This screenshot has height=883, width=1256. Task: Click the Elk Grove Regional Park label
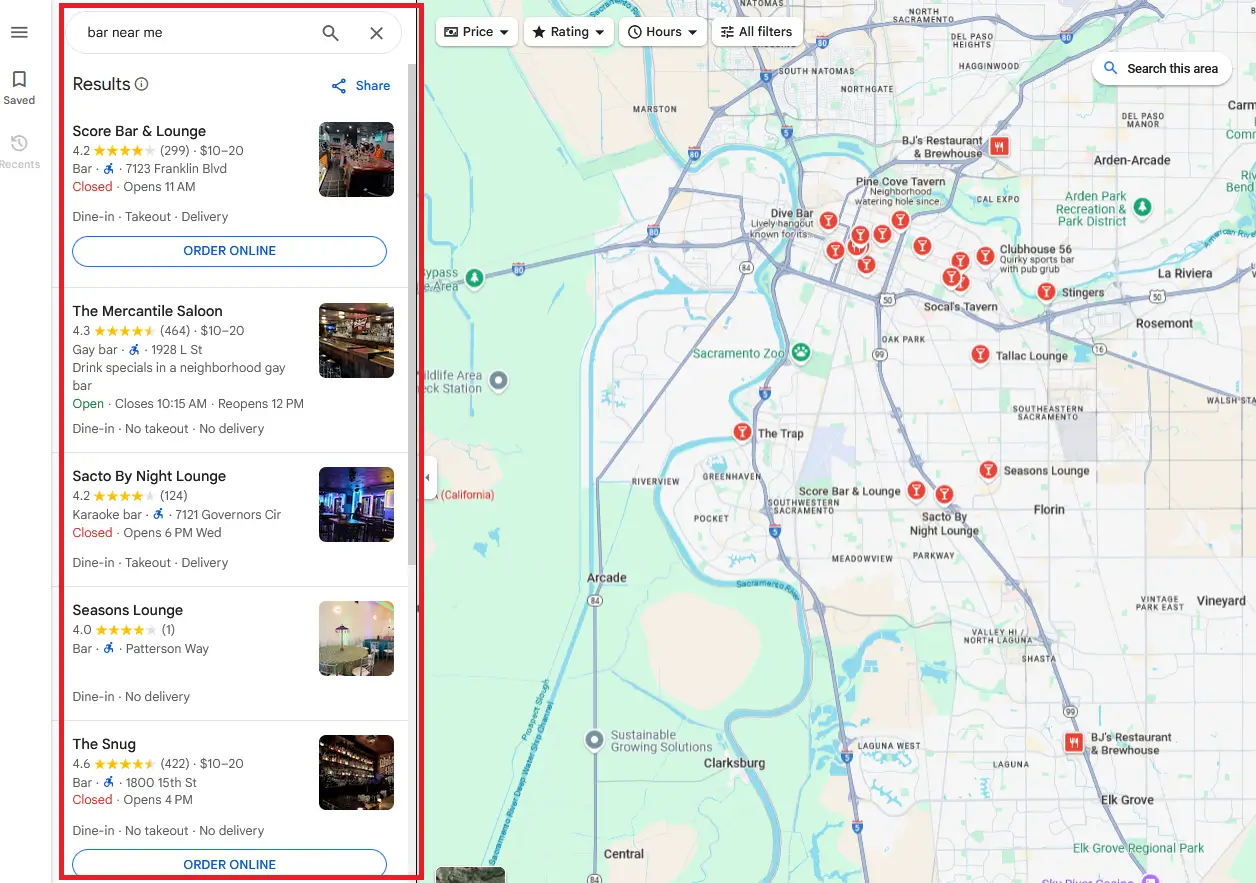tap(1139, 848)
